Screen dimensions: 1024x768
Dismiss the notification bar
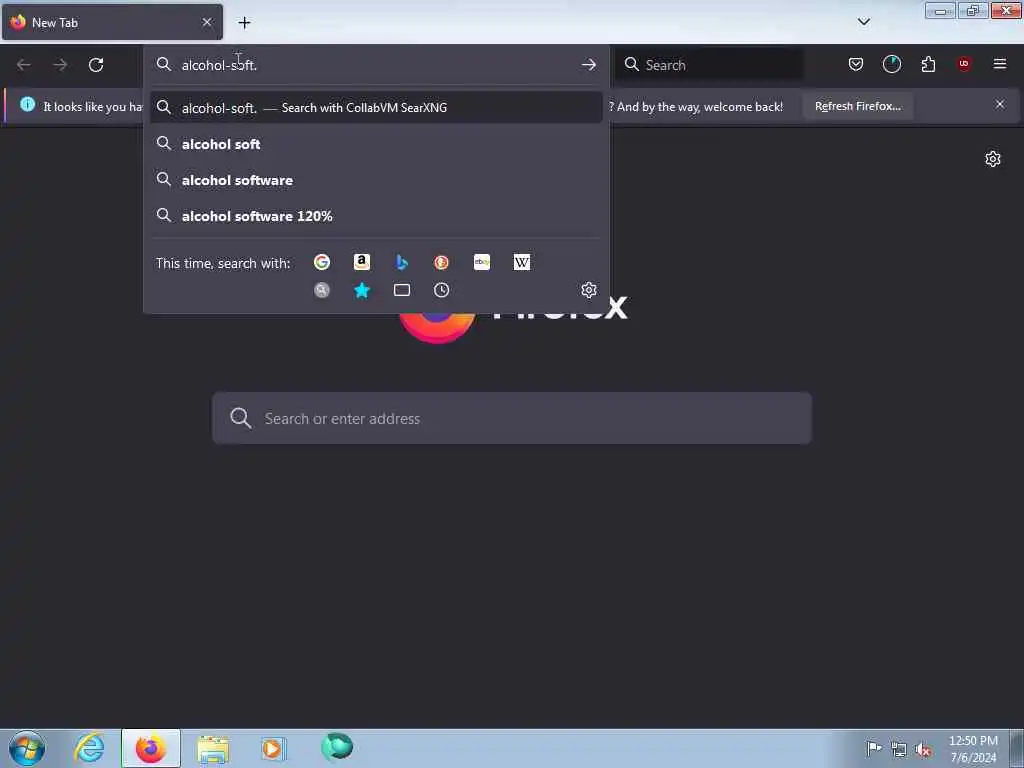click(1000, 104)
